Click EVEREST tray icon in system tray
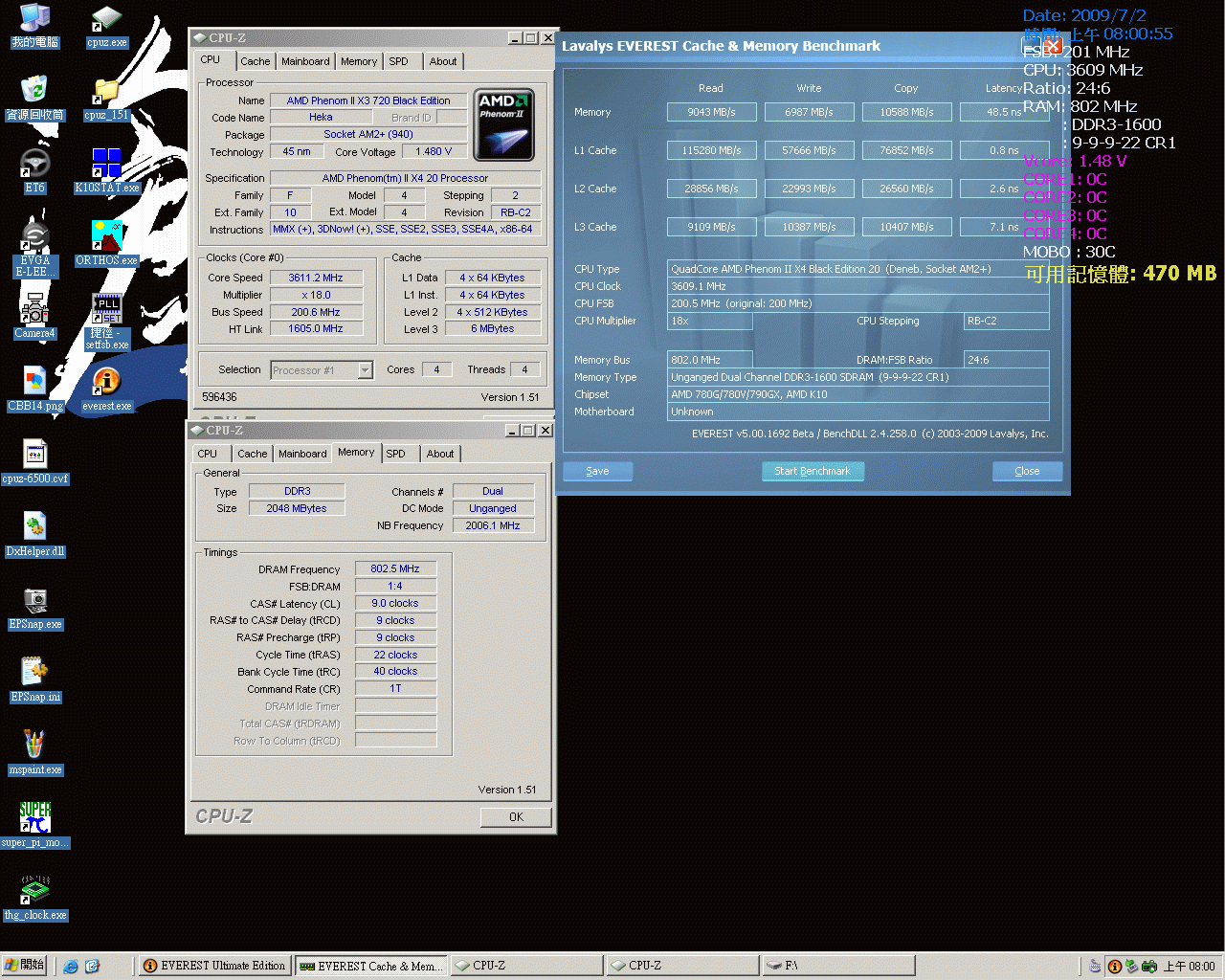The width and height of the screenshot is (1225, 980). point(1114,967)
